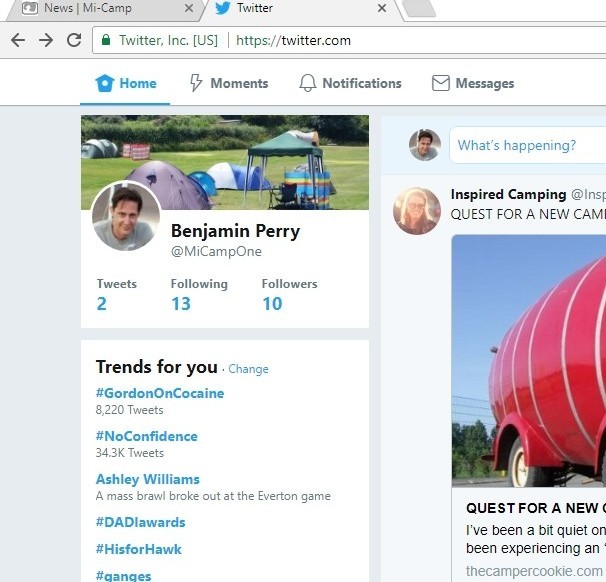Screen dimensions: 606x582
Task: Open the #GordonOnCocaine trend
Action: [x=160, y=393]
